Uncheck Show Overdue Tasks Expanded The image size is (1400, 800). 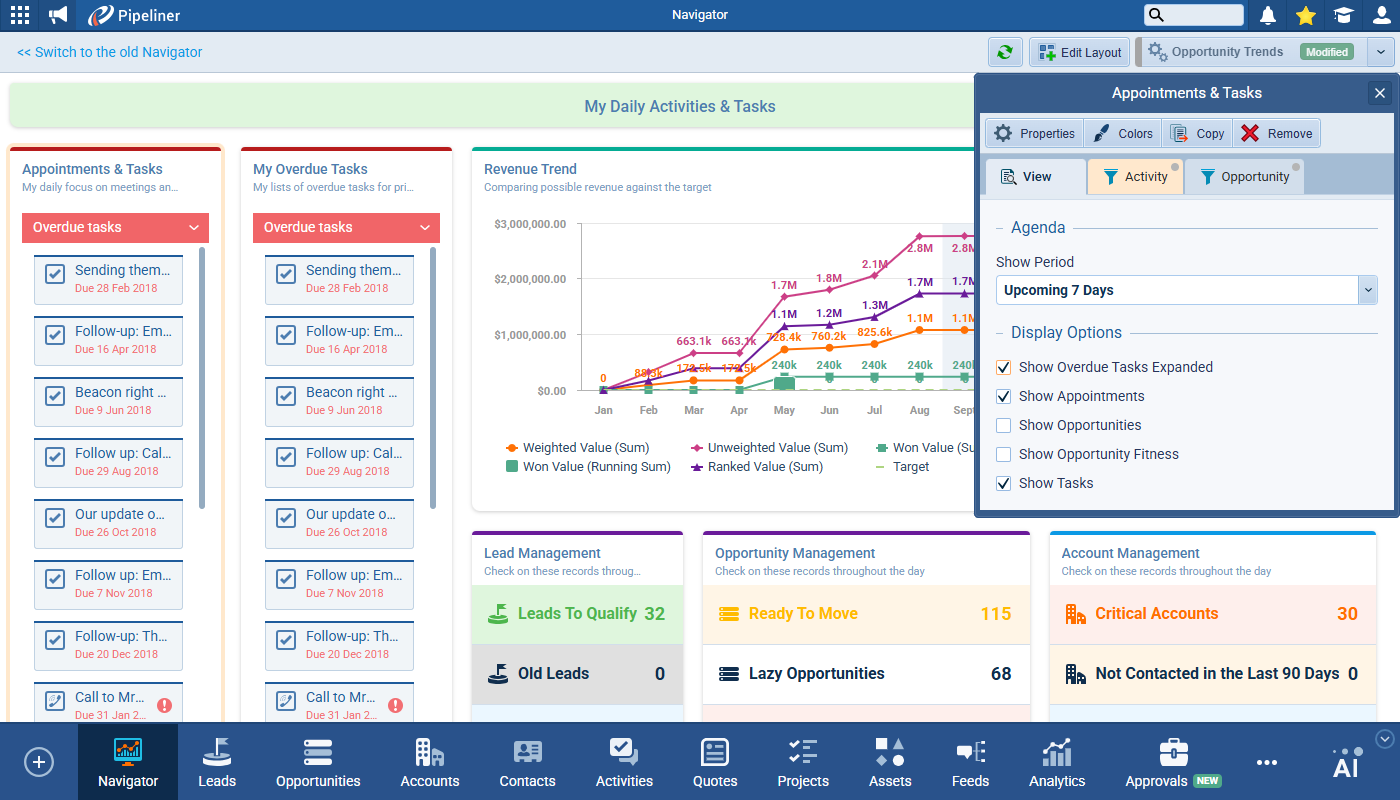tap(1004, 367)
